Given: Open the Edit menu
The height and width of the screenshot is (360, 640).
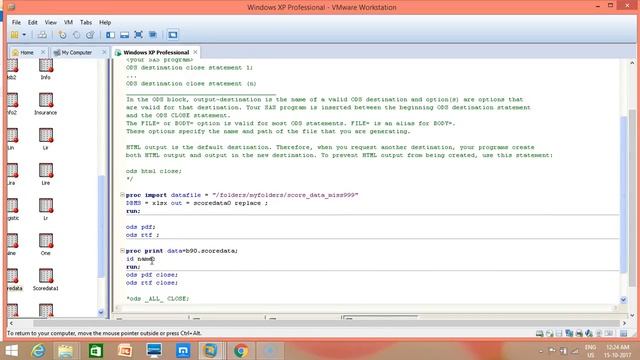Looking at the screenshot, I should point(33,22).
